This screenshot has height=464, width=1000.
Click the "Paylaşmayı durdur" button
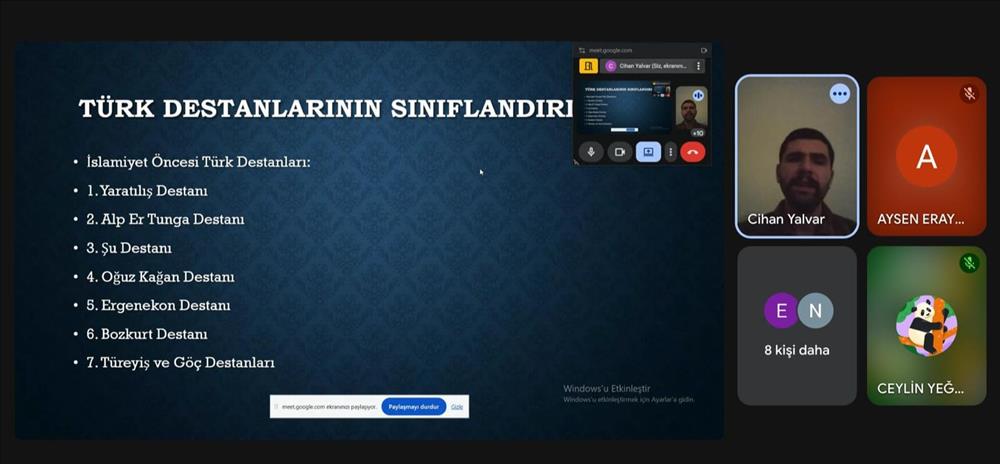tap(413, 407)
